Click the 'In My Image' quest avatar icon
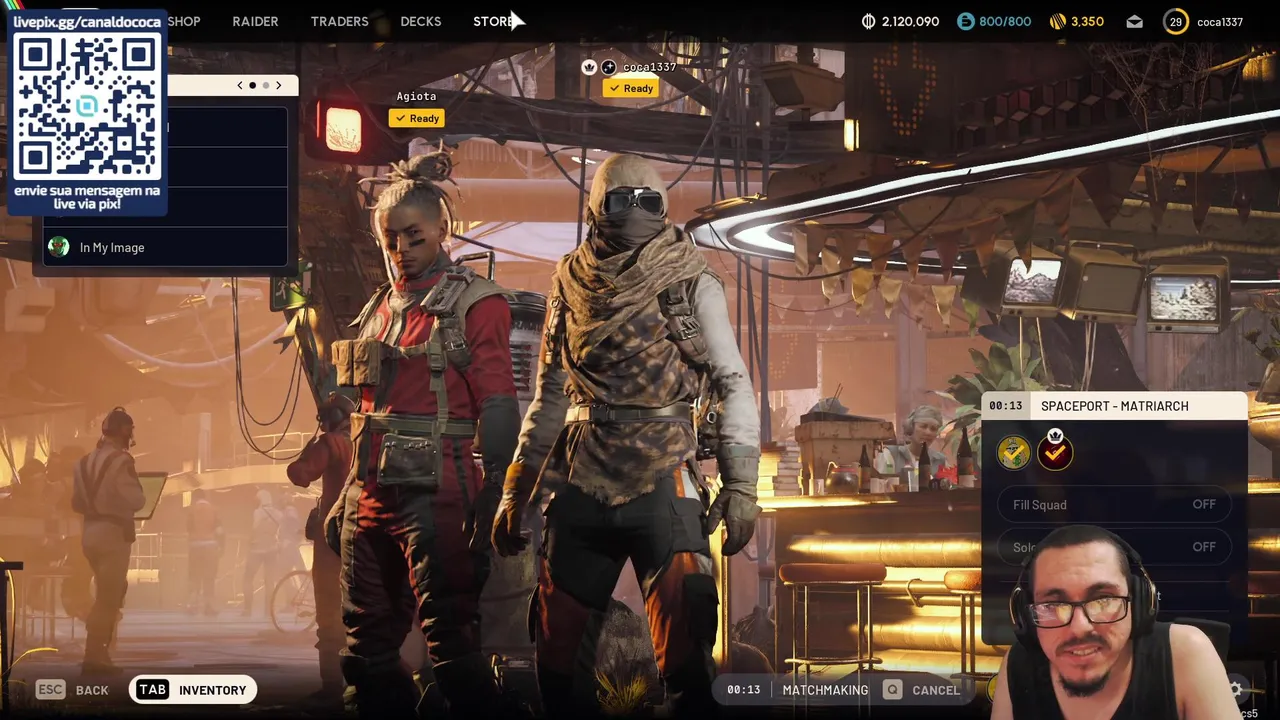This screenshot has height=720, width=1280. 58,247
